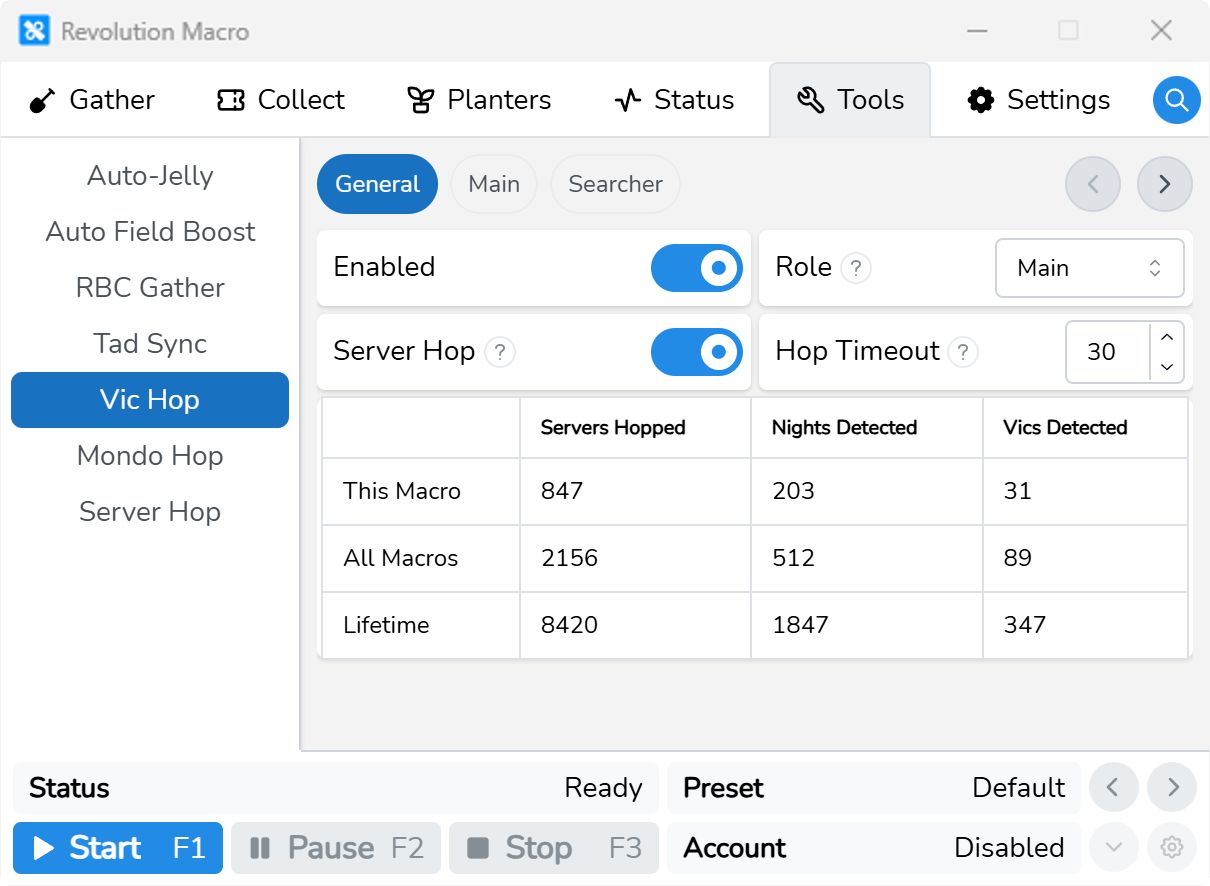Switch to the Planters tab
1210x886 pixels.
(479, 100)
